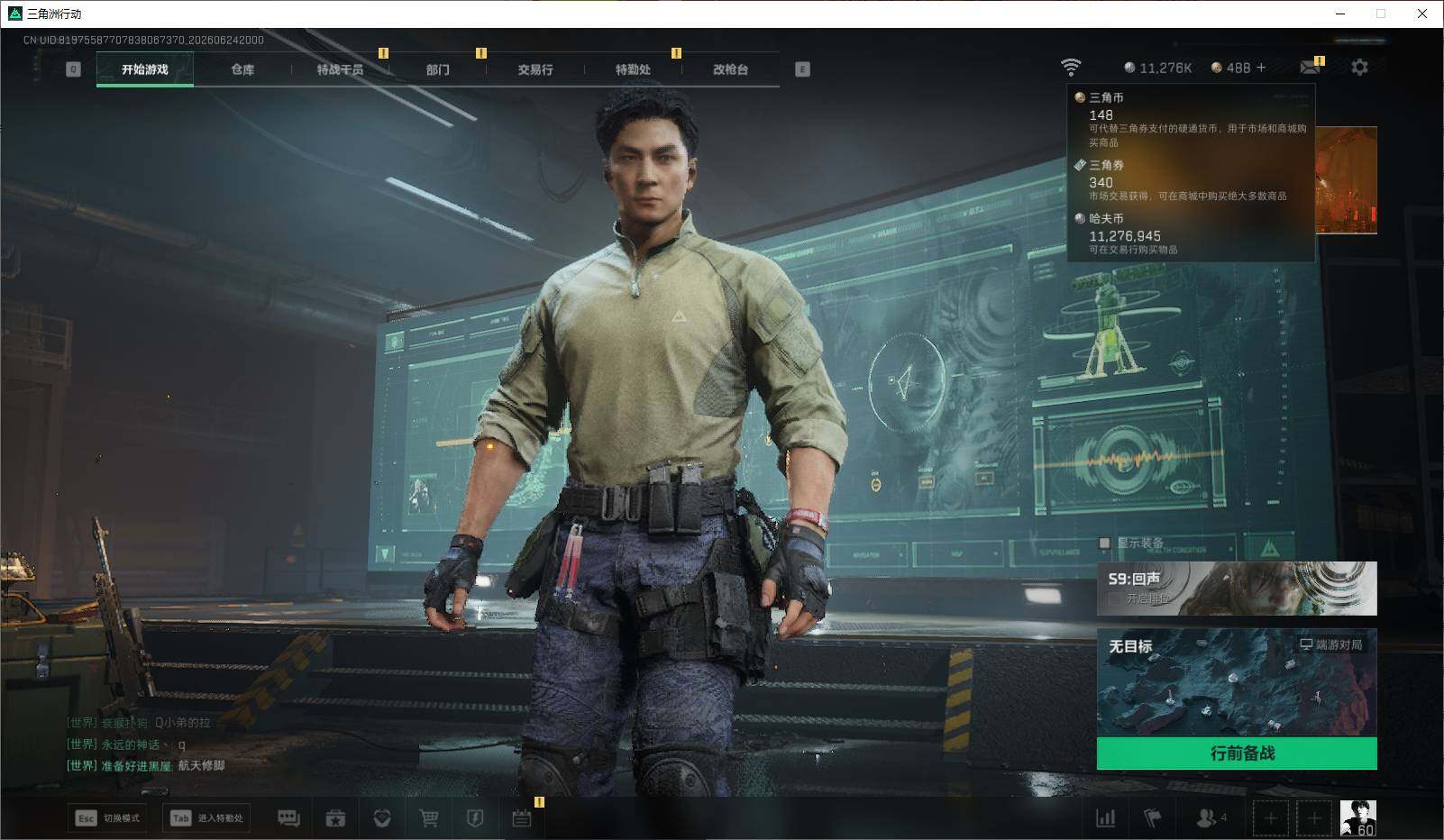Click the 三角券 340 entry in currency popup
This screenshot has height=840, width=1444.
1192,180
